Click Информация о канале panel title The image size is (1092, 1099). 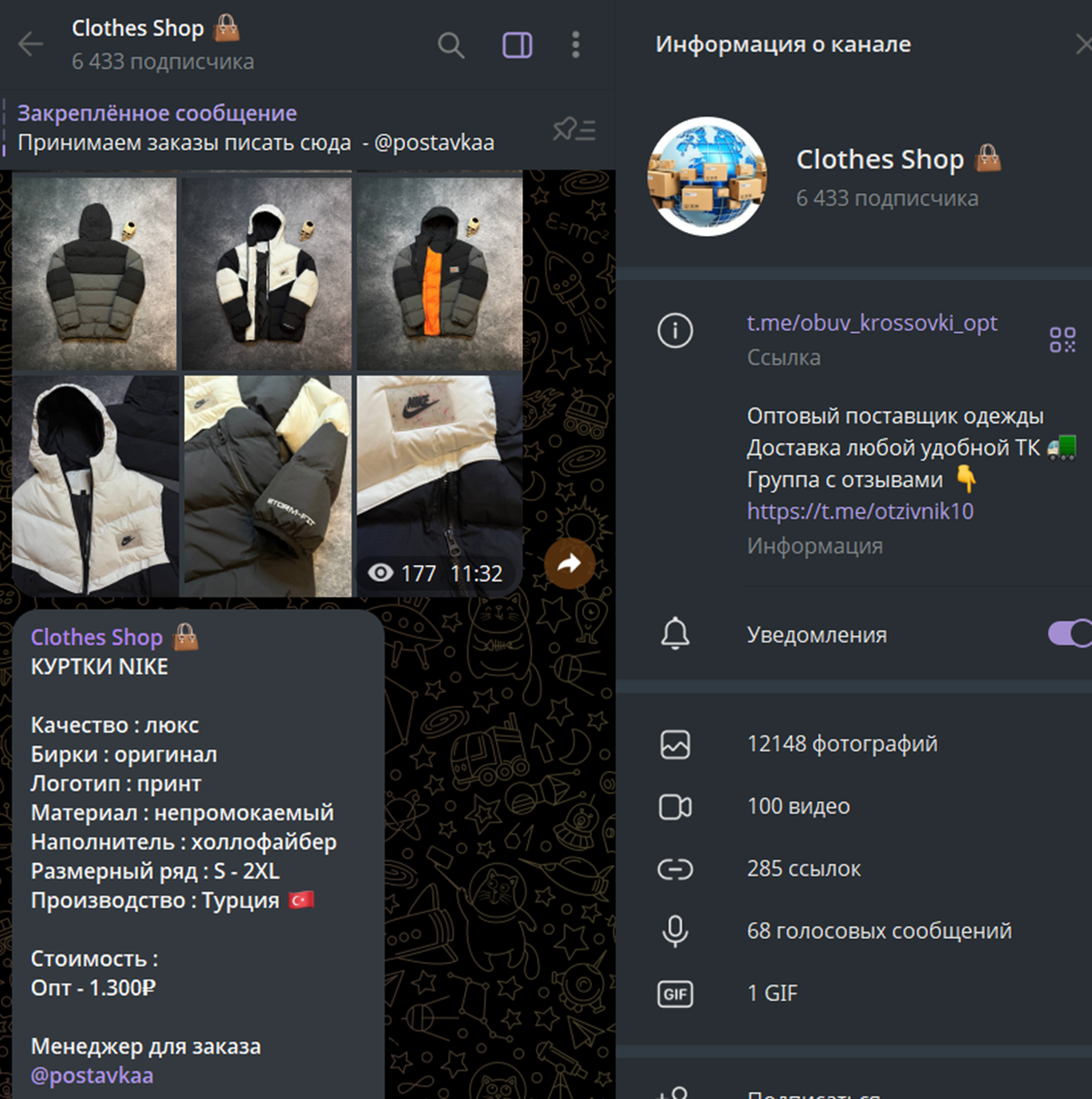[x=783, y=44]
